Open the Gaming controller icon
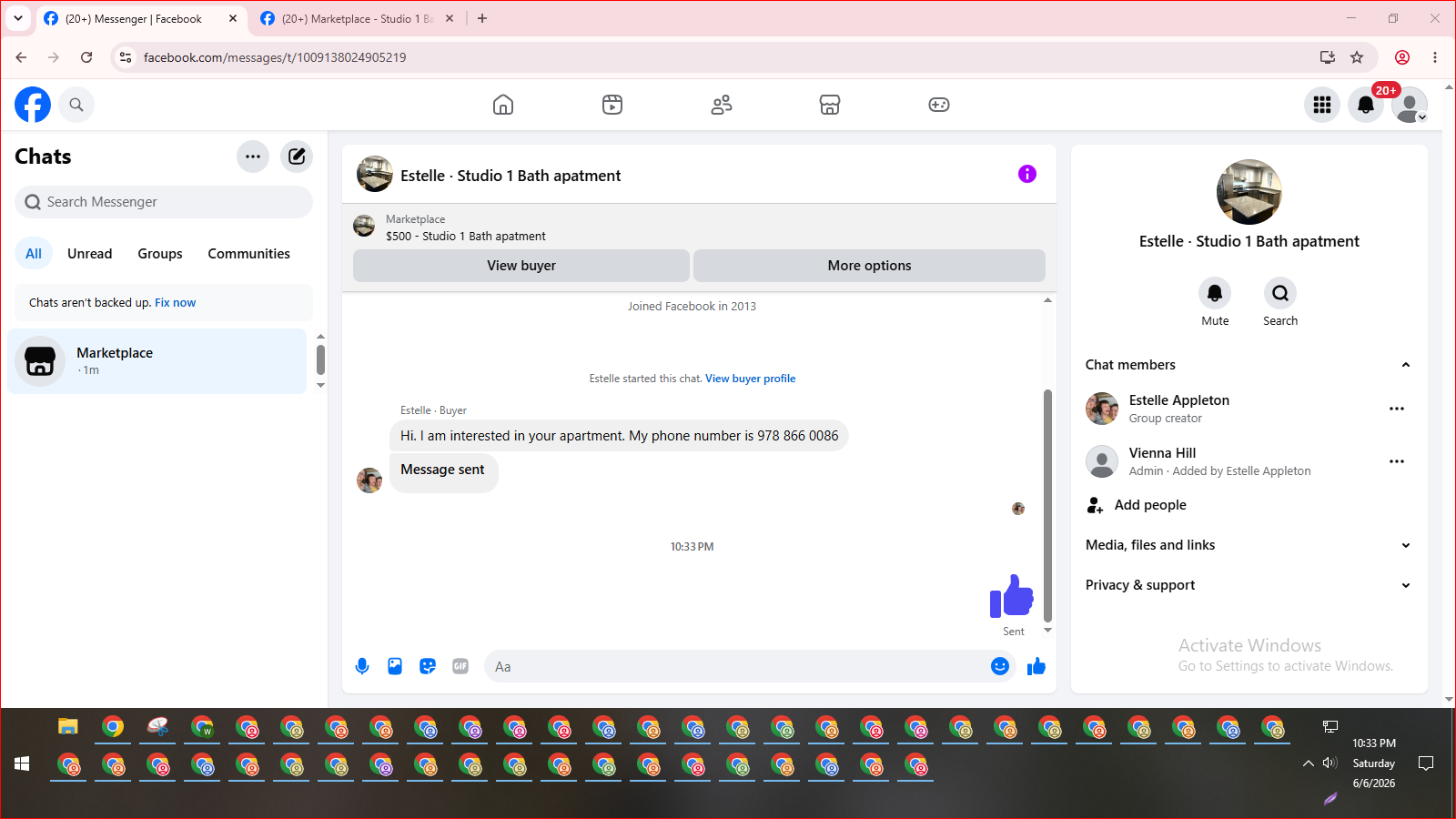This screenshot has height=819, width=1456. tap(939, 105)
